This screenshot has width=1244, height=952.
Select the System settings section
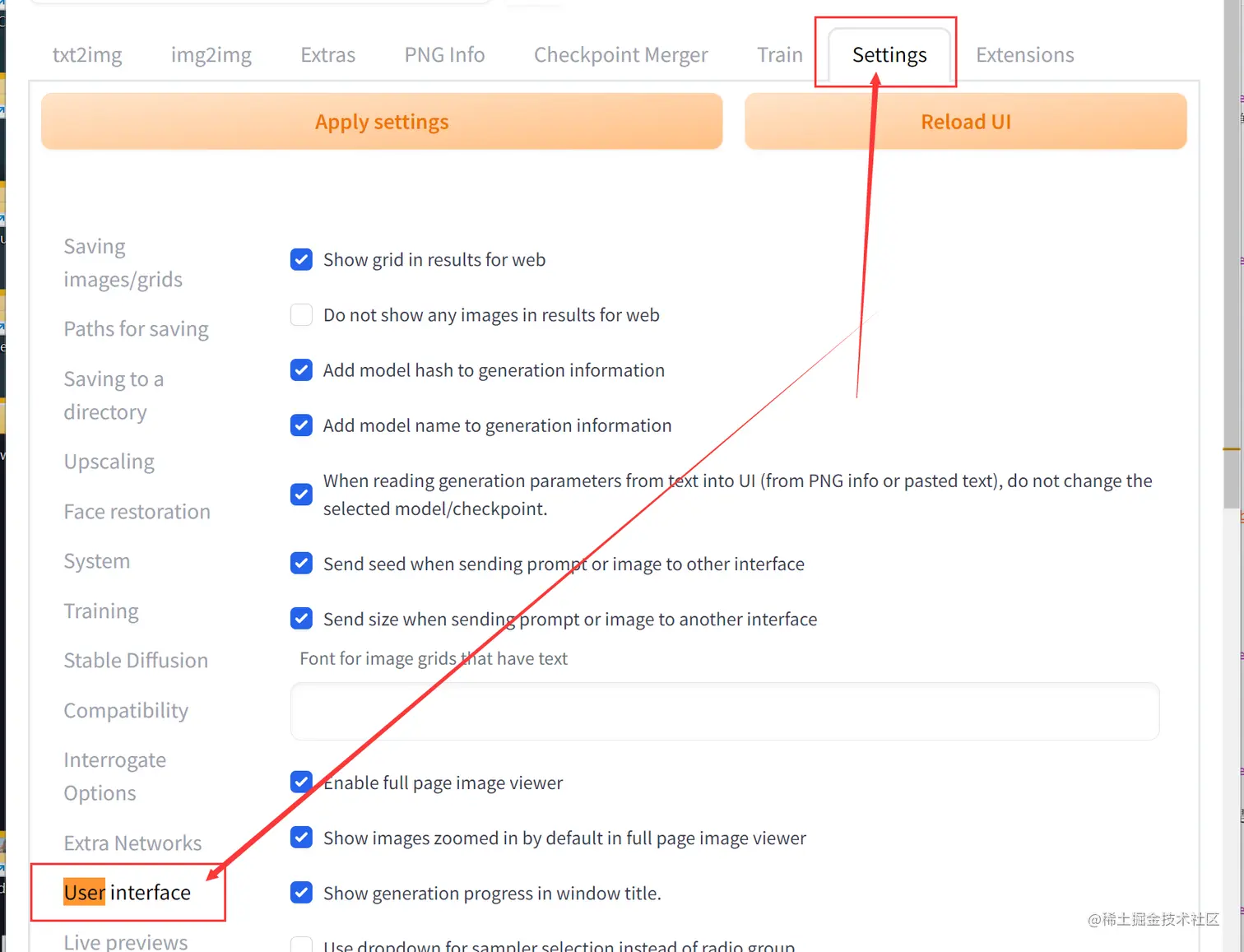point(96,561)
